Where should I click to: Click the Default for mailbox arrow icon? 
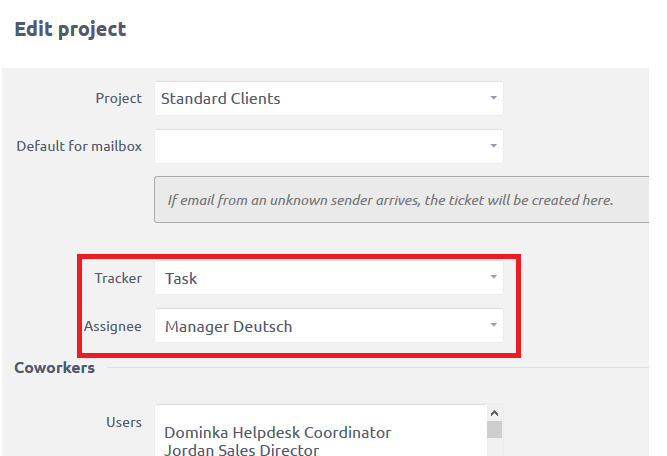pyautogui.click(x=493, y=146)
